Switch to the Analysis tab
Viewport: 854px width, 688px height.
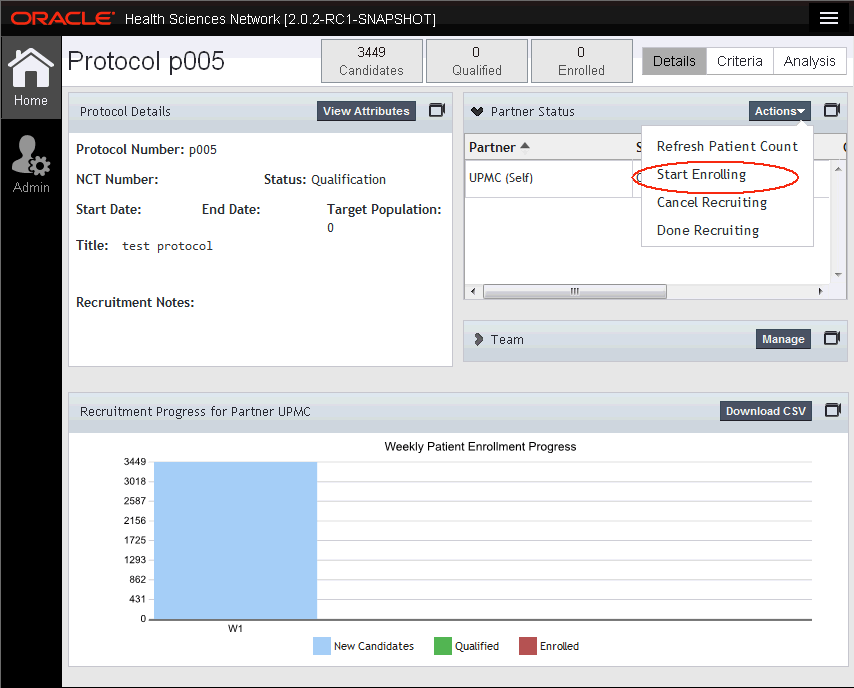coord(809,61)
